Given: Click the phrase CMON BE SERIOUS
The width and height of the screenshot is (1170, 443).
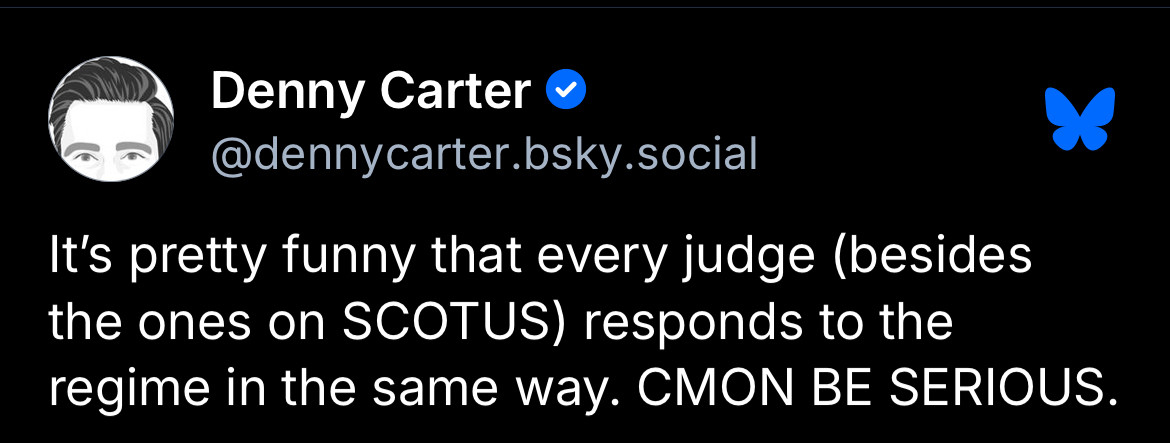Looking at the screenshot, I should pyautogui.click(x=876, y=385).
